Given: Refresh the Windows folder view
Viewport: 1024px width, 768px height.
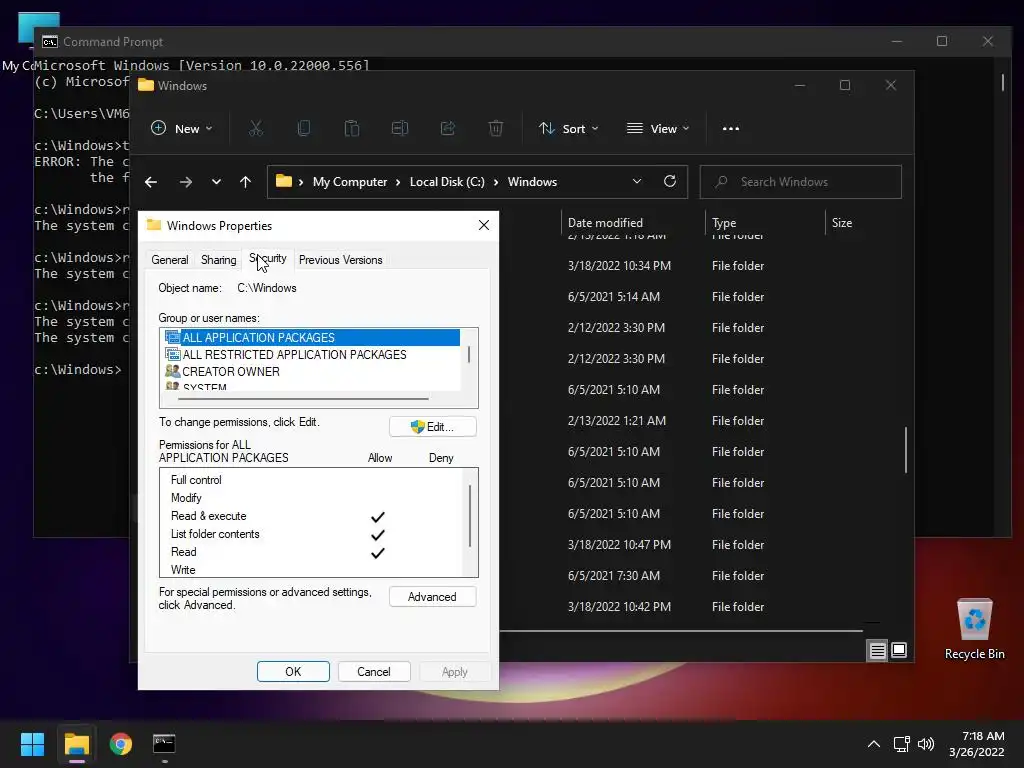Looking at the screenshot, I should coord(670,182).
